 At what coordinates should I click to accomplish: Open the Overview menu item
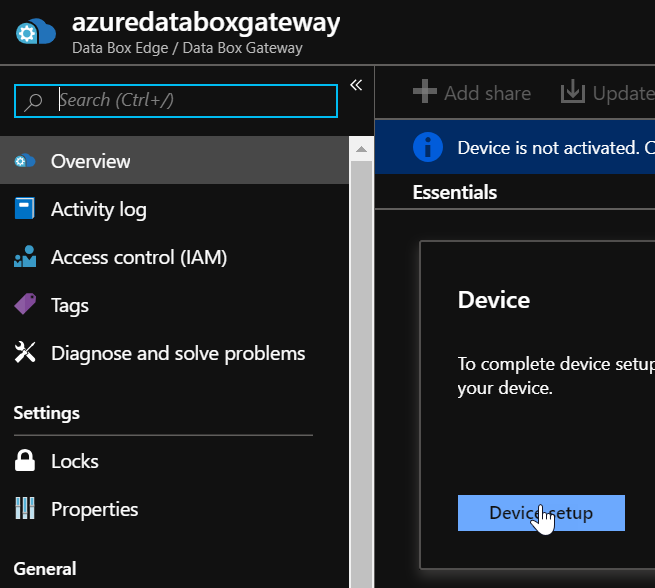click(91, 161)
